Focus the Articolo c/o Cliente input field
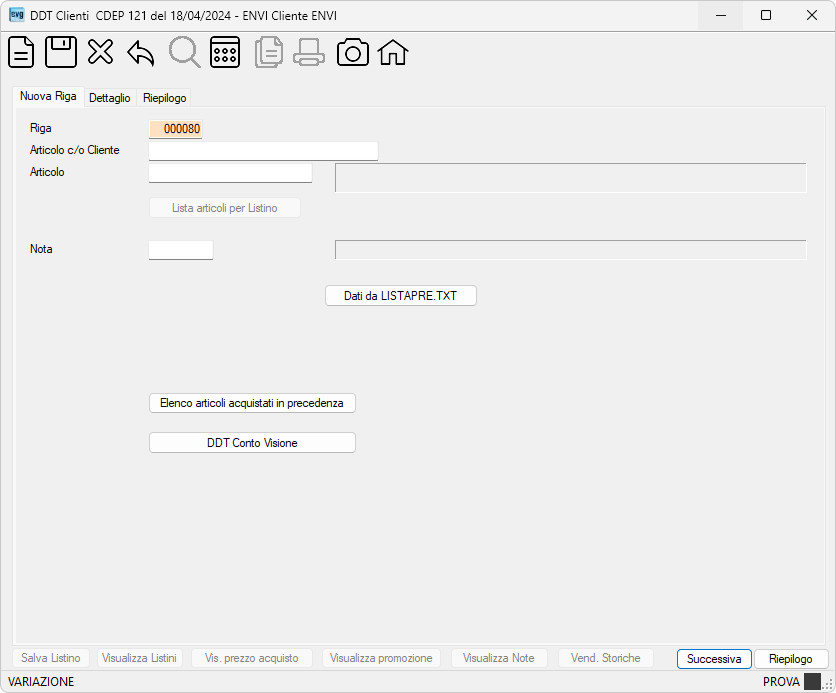Image resolution: width=836 pixels, height=693 pixels. coord(263,151)
